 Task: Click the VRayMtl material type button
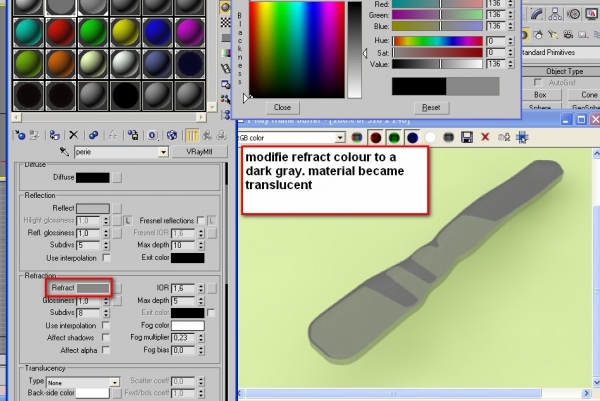pos(199,152)
